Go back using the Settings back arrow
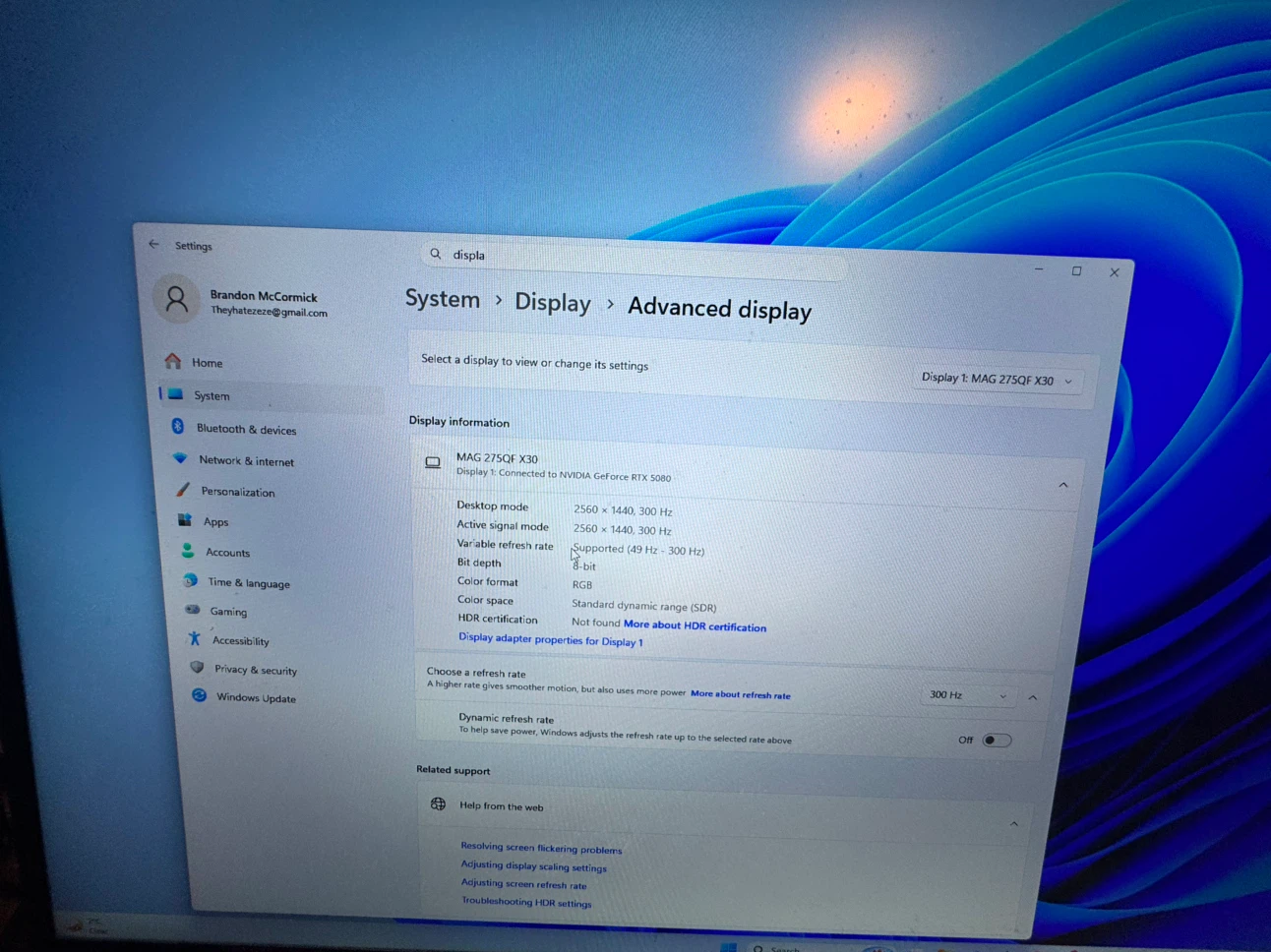The width and height of the screenshot is (1271, 952). 153,244
